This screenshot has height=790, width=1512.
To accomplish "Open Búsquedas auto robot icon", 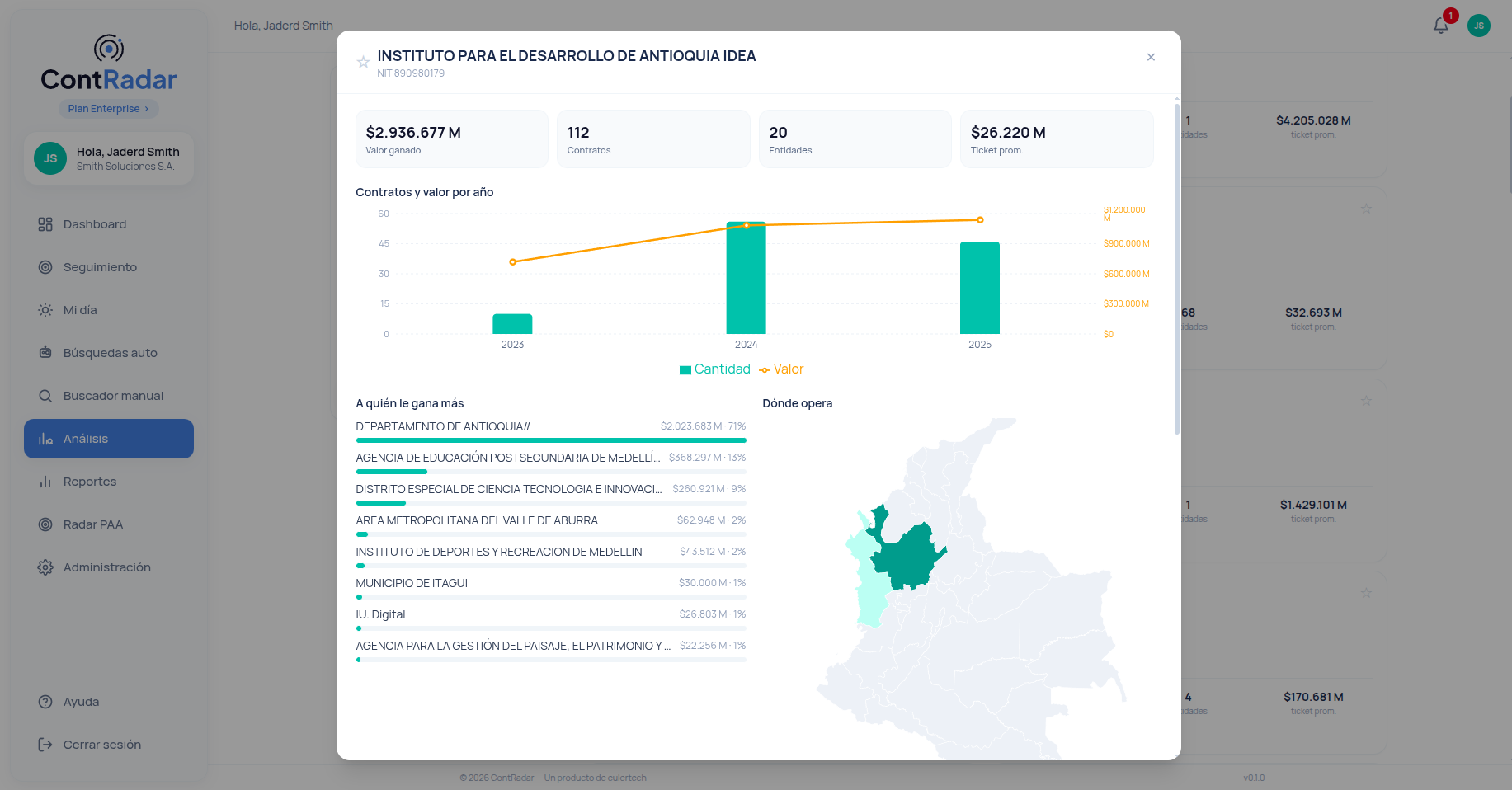I will pyautogui.click(x=45, y=353).
